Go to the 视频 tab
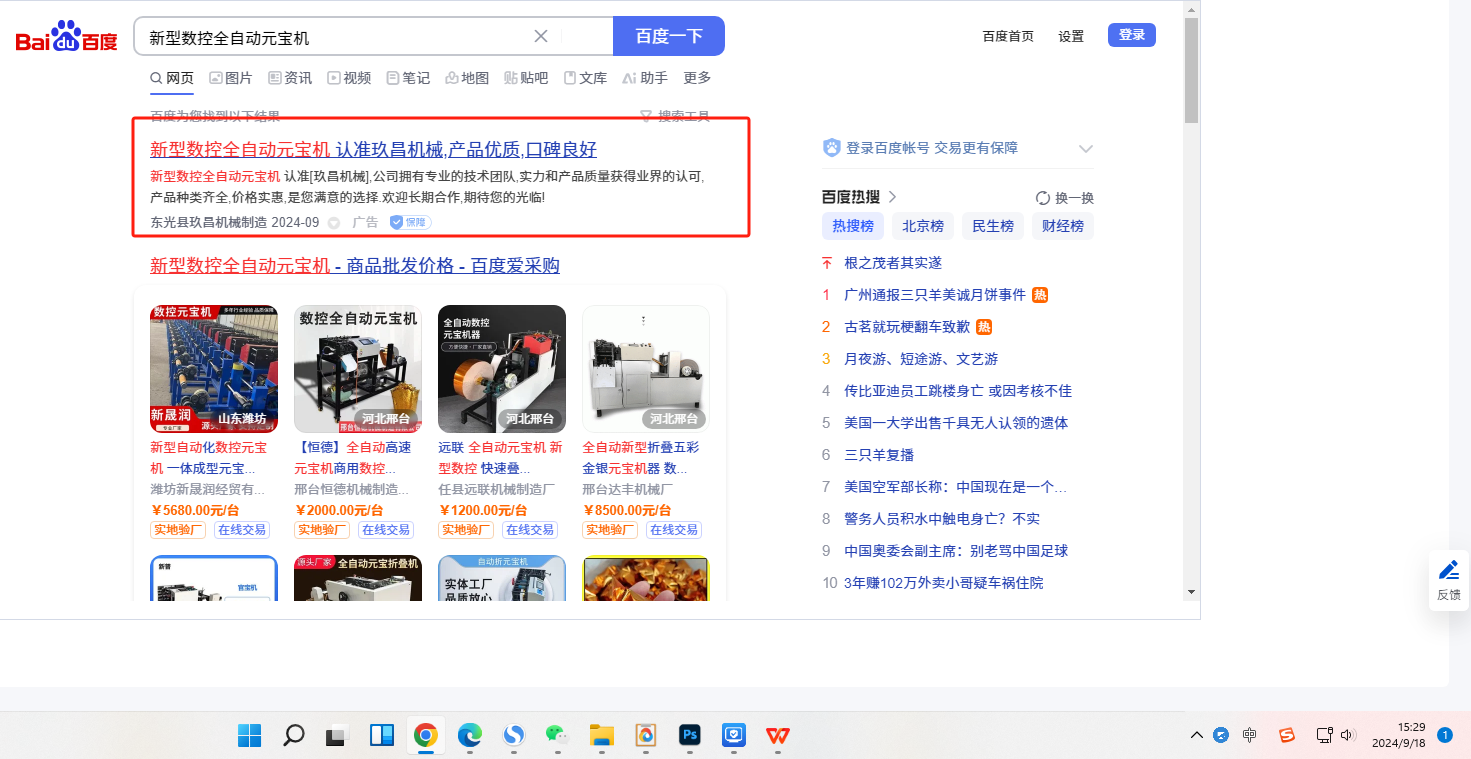1471x759 pixels. point(349,78)
